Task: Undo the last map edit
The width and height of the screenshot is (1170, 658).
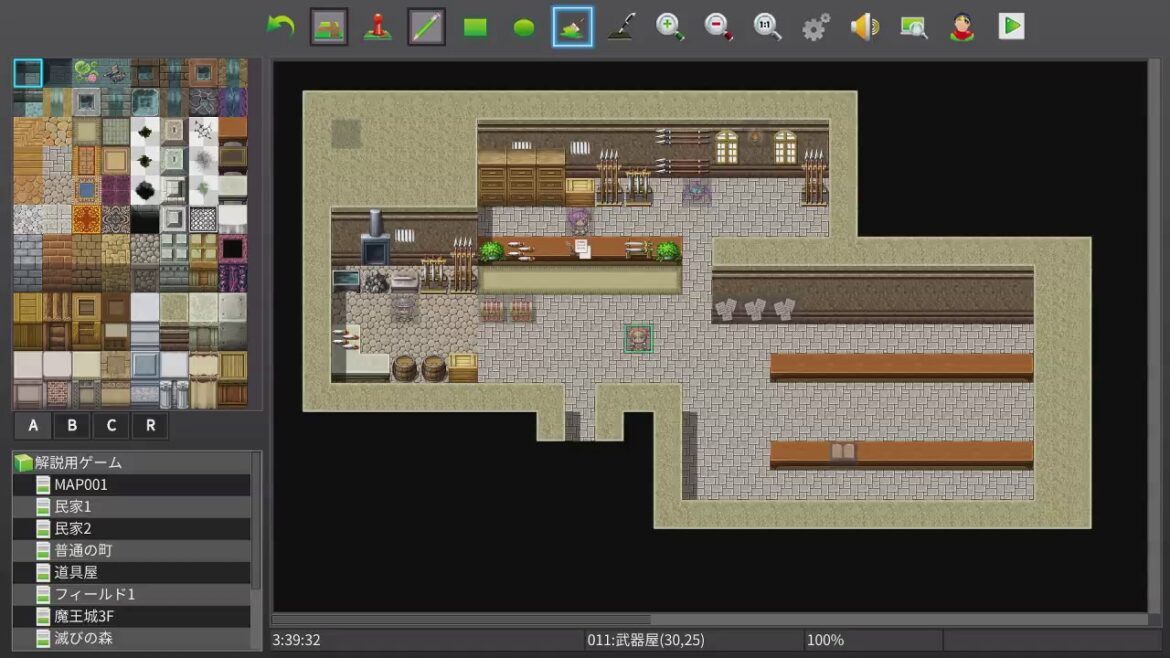Action: tap(280, 27)
